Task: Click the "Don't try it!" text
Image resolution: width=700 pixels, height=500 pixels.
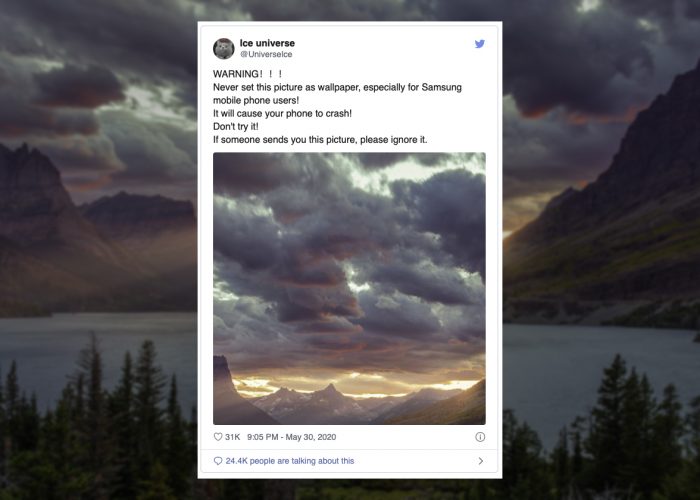Action: pyautogui.click(x=236, y=126)
